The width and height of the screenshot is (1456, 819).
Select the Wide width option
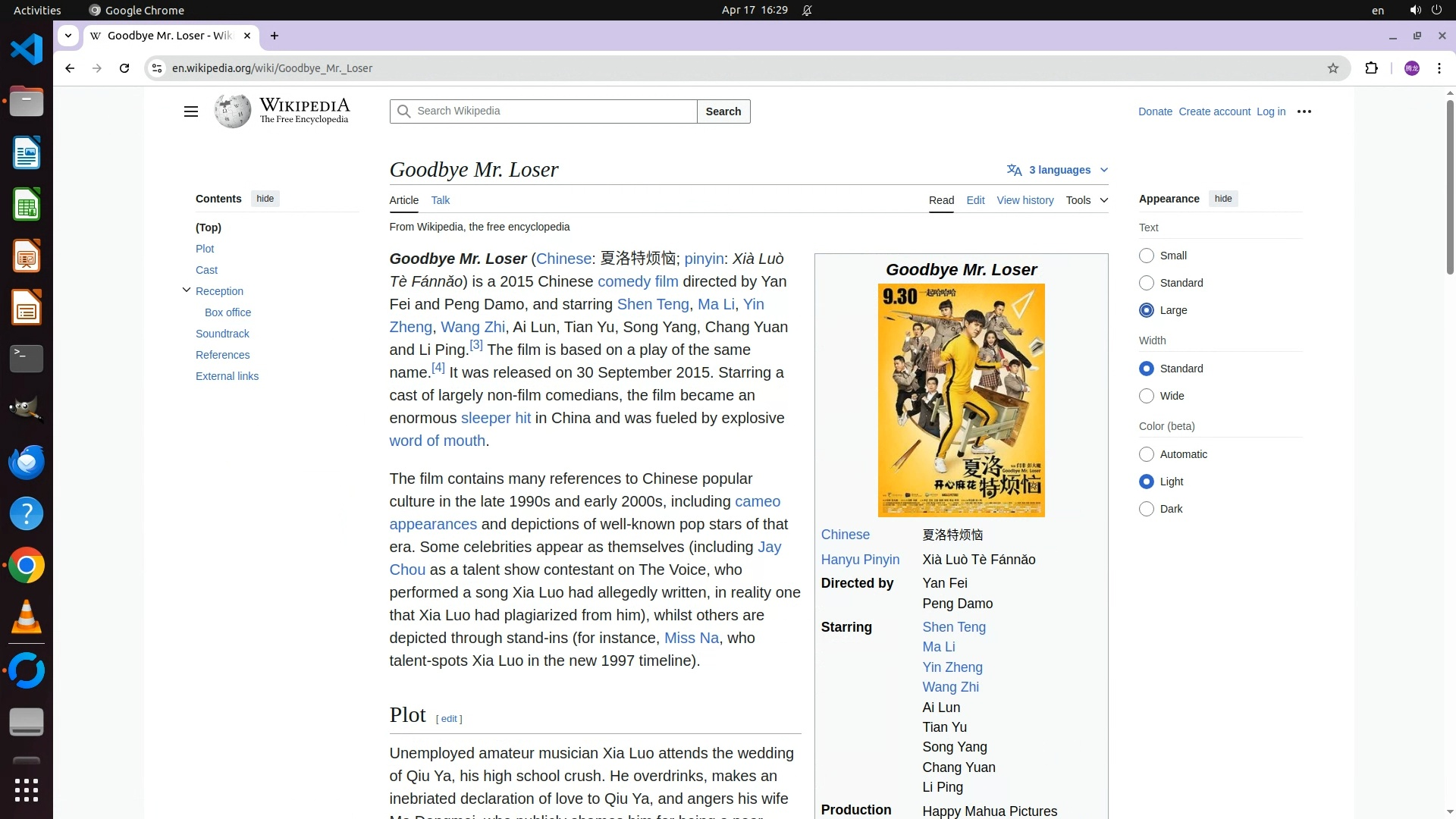click(1147, 396)
